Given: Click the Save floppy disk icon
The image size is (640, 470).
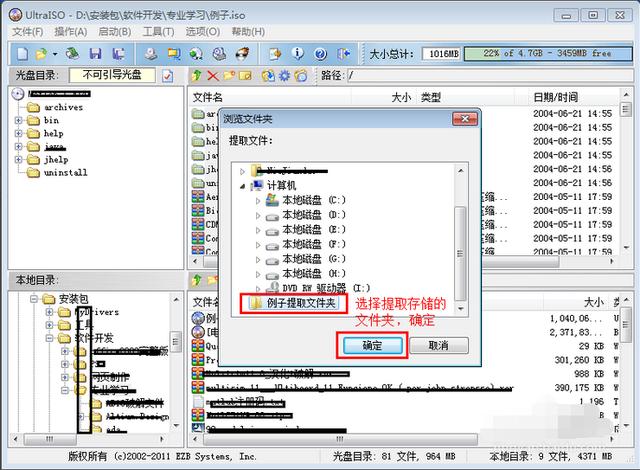Looking at the screenshot, I should (x=95, y=53).
